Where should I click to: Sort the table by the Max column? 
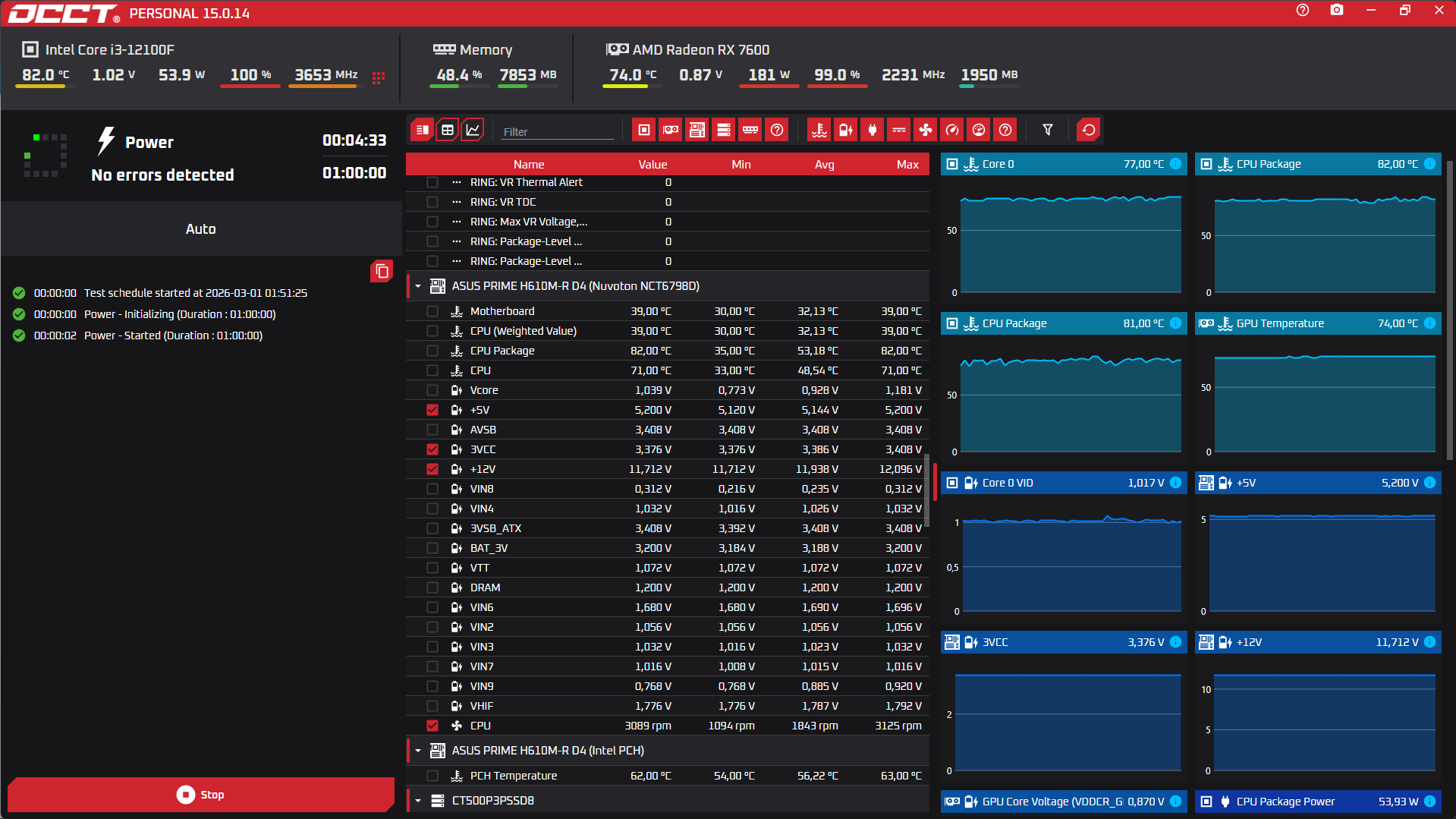tap(907, 165)
